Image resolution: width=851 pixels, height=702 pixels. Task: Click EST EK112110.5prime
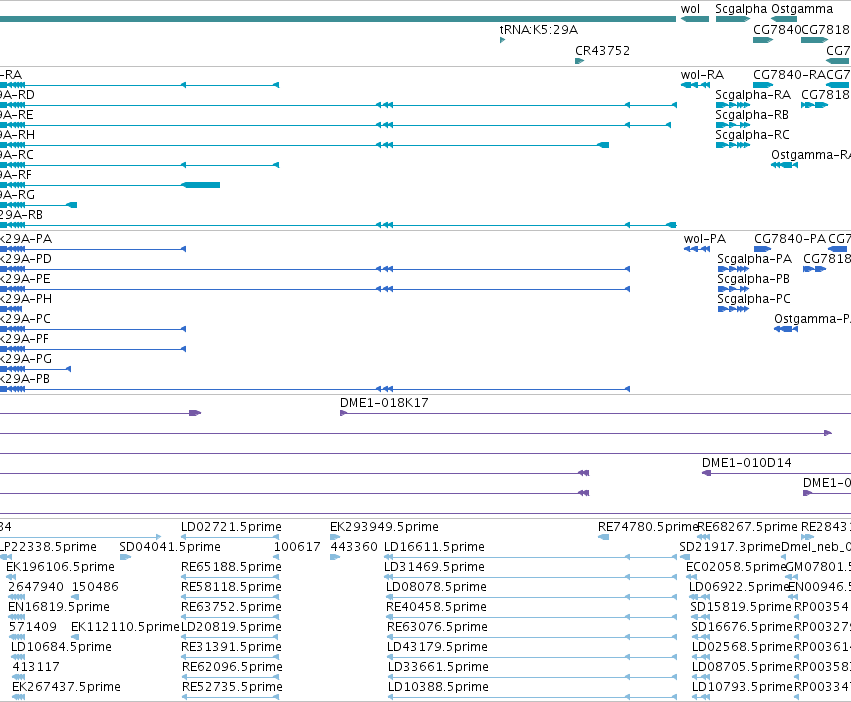(125, 627)
